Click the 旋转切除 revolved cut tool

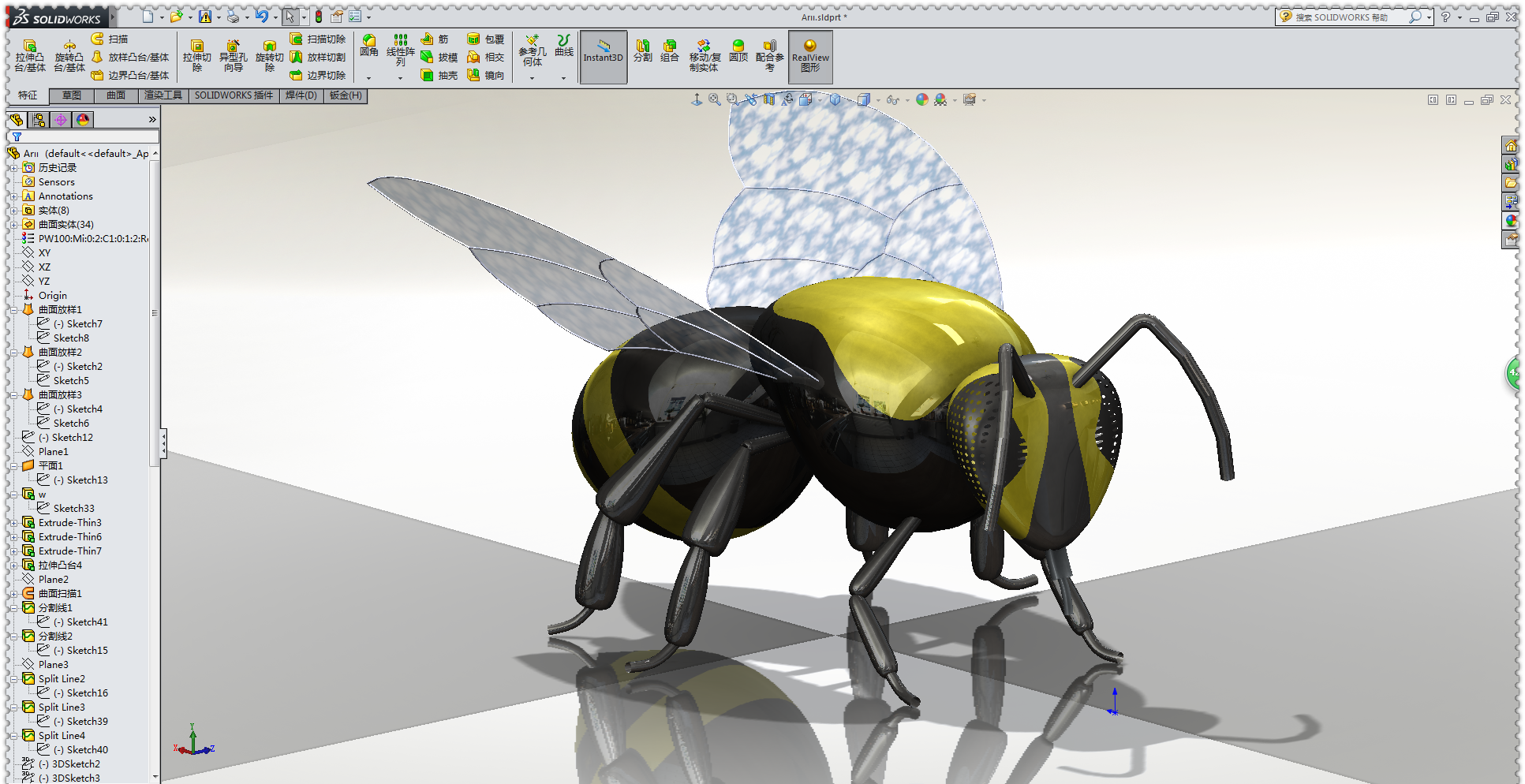click(x=270, y=56)
